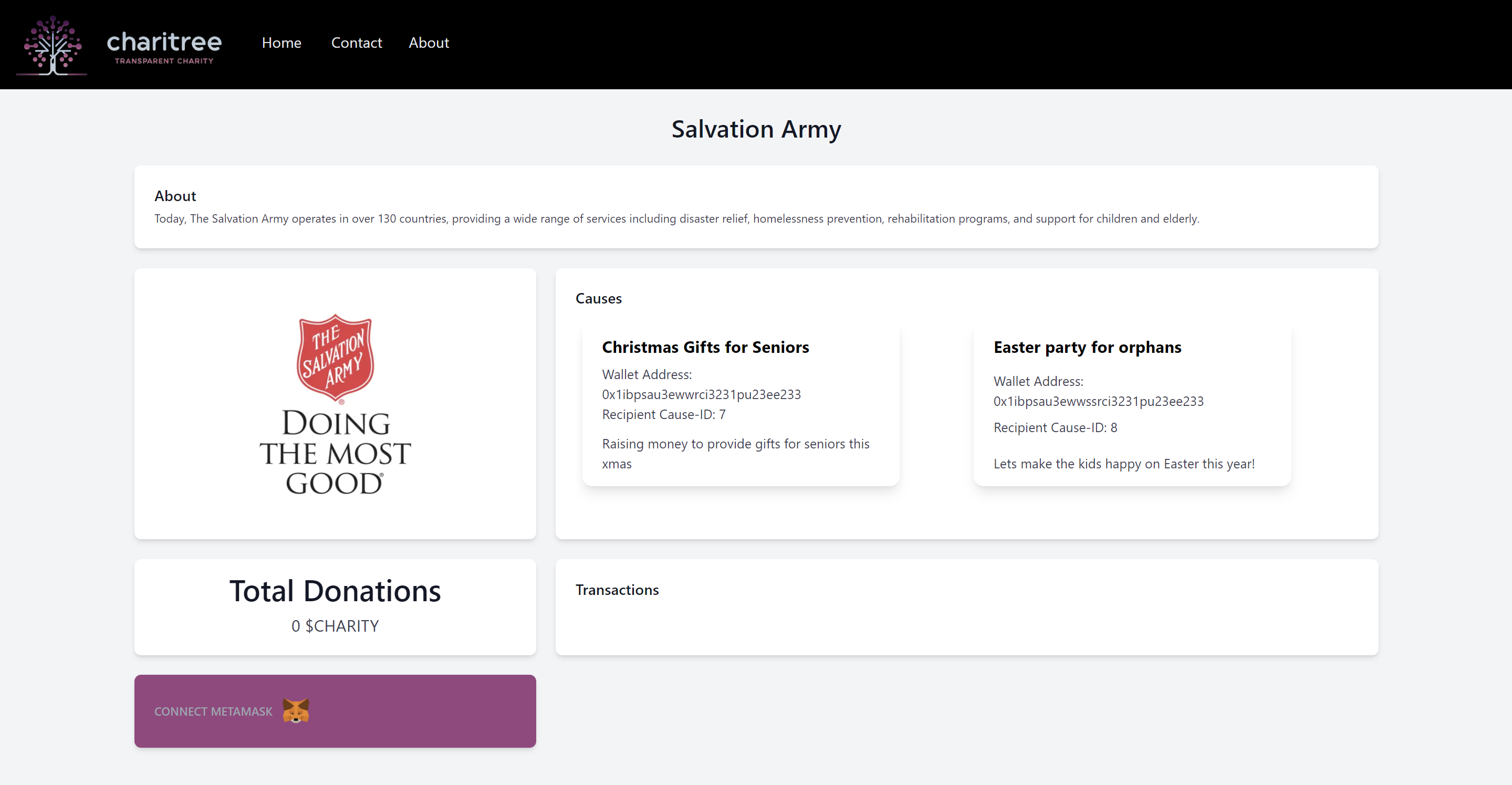Image resolution: width=1512 pixels, height=785 pixels.
Task: Click the Causes section heading
Action: [x=598, y=299]
